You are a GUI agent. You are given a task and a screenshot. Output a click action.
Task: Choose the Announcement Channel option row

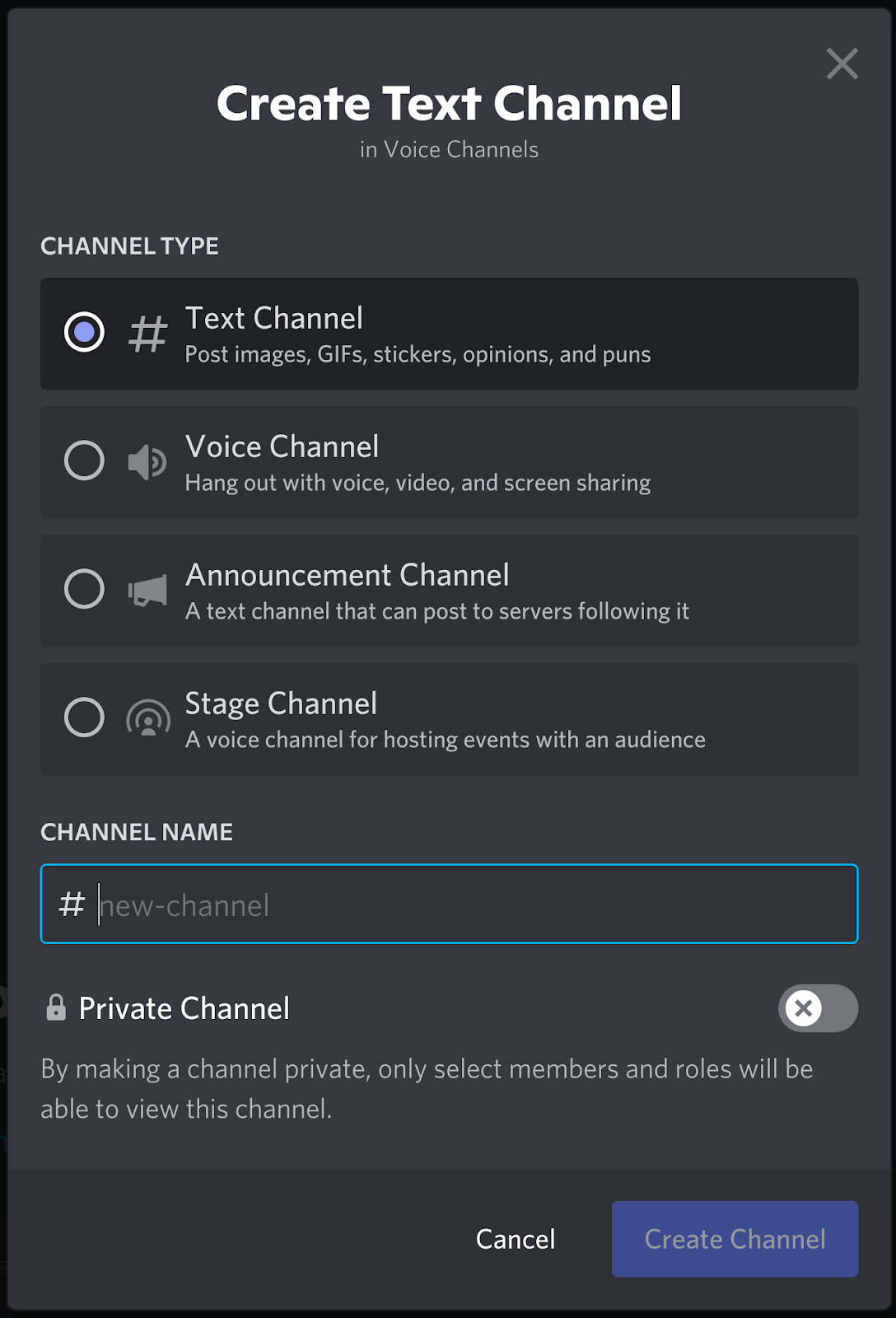coord(448,590)
